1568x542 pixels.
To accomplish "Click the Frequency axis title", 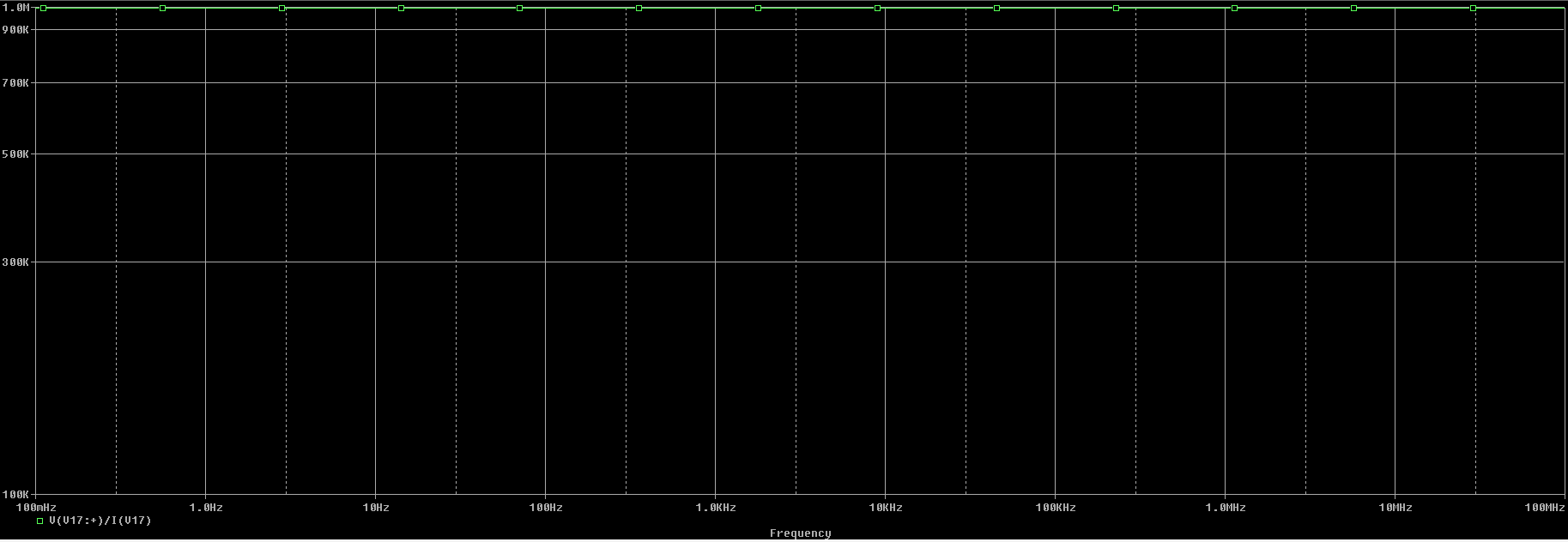I will [800, 533].
